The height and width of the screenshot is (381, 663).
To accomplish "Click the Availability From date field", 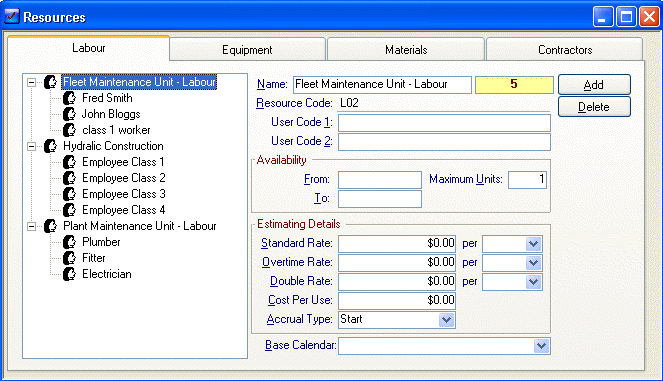I will point(380,180).
